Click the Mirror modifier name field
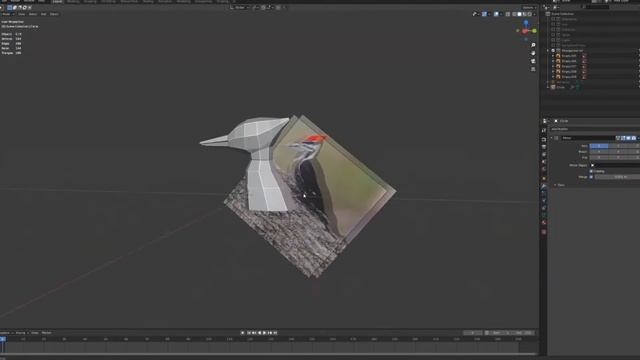The height and width of the screenshot is (360, 640). point(587,138)
